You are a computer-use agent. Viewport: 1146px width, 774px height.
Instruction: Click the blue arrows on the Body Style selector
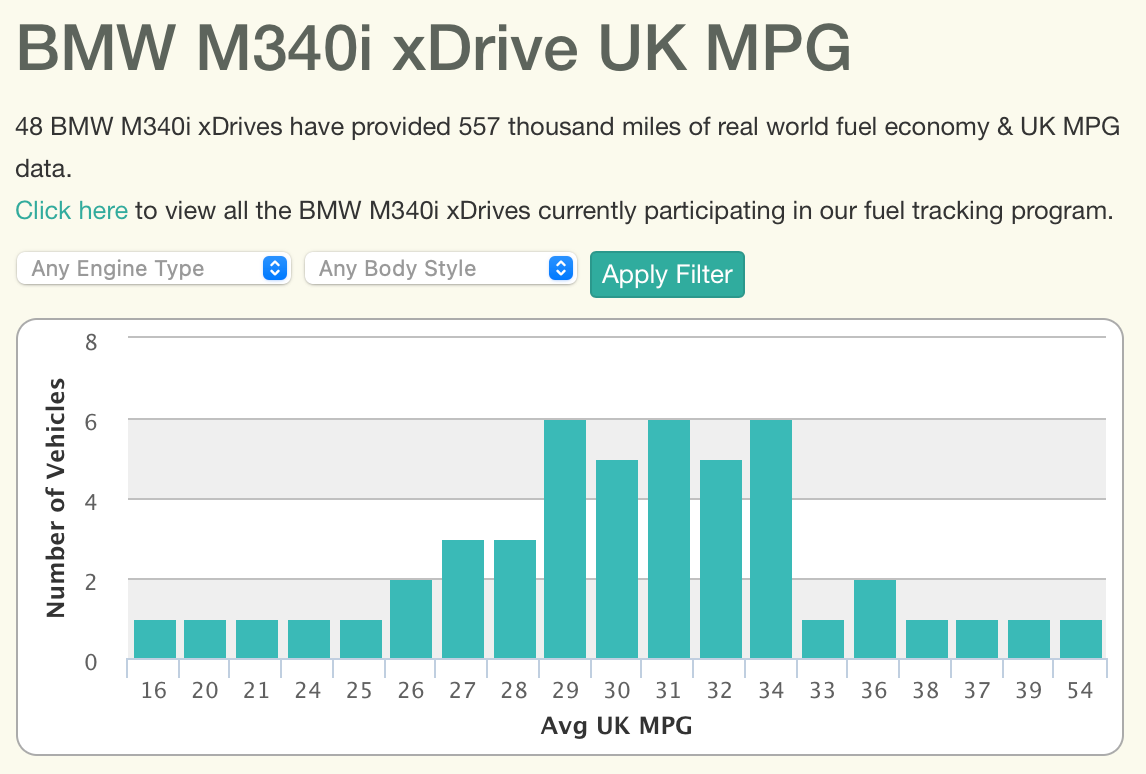(x=561, y=268)
